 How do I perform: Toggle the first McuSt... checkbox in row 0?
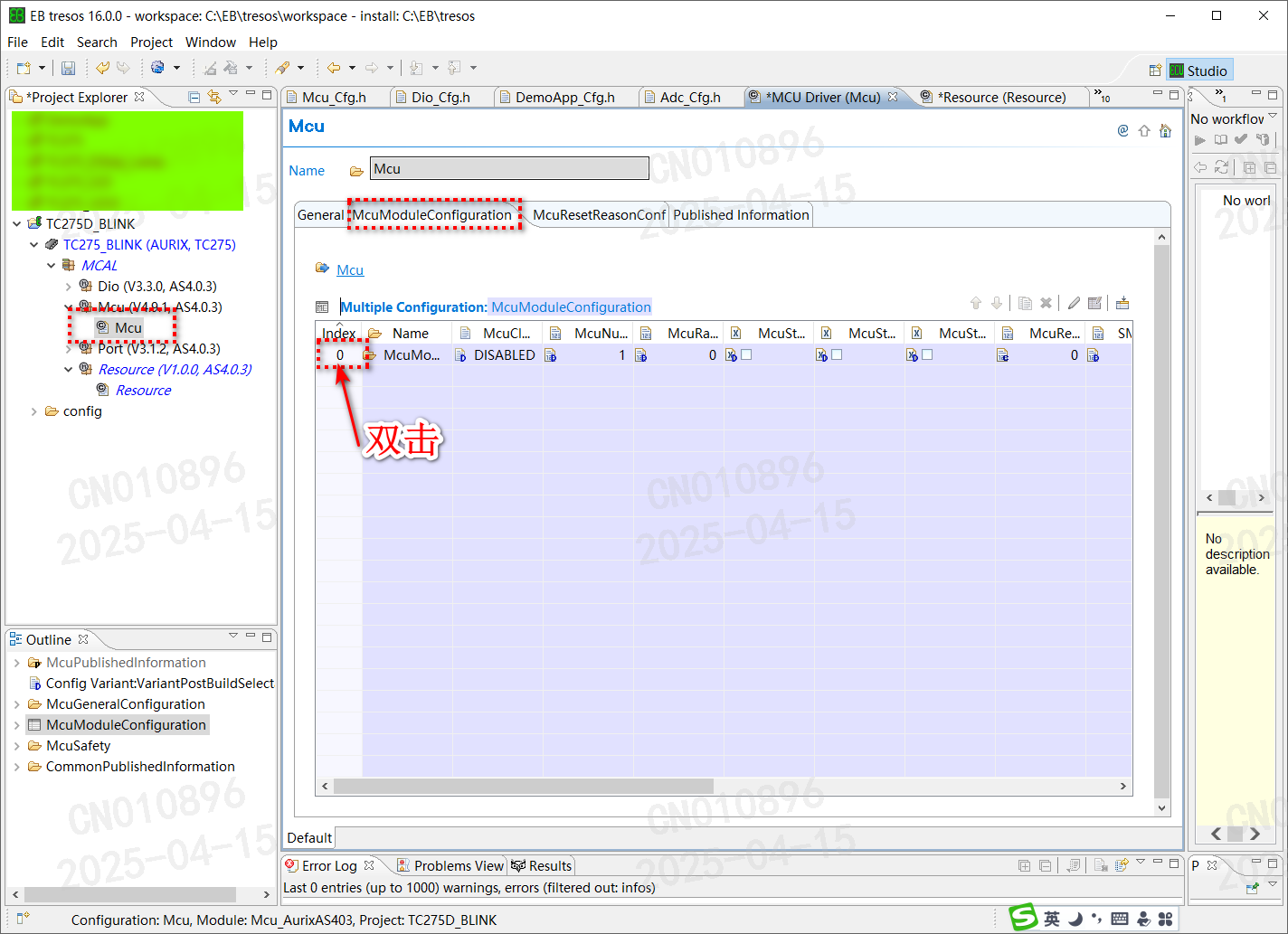click(746, 355)
